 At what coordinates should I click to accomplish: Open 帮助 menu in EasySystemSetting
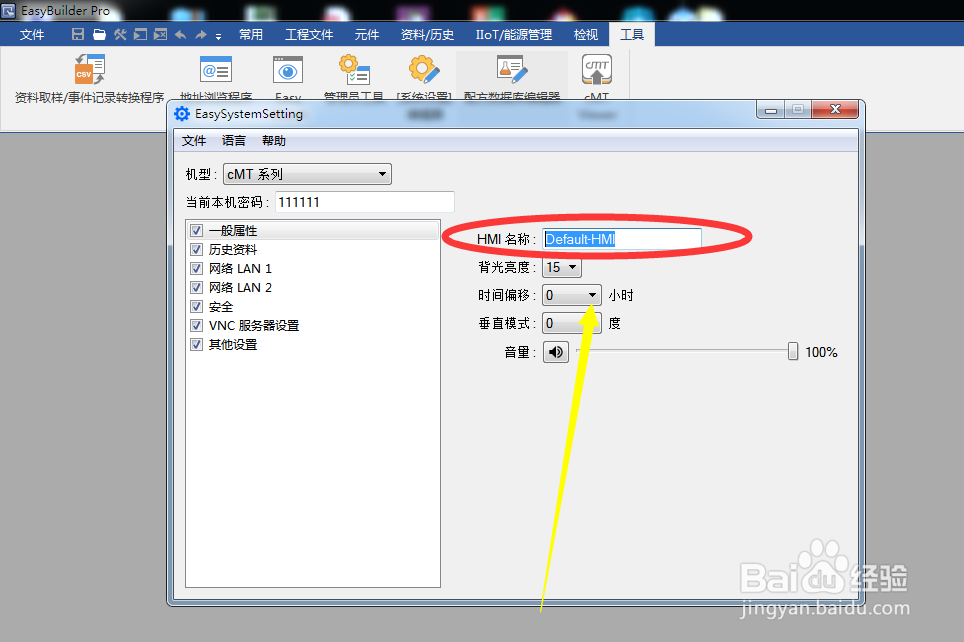(274, 141)
